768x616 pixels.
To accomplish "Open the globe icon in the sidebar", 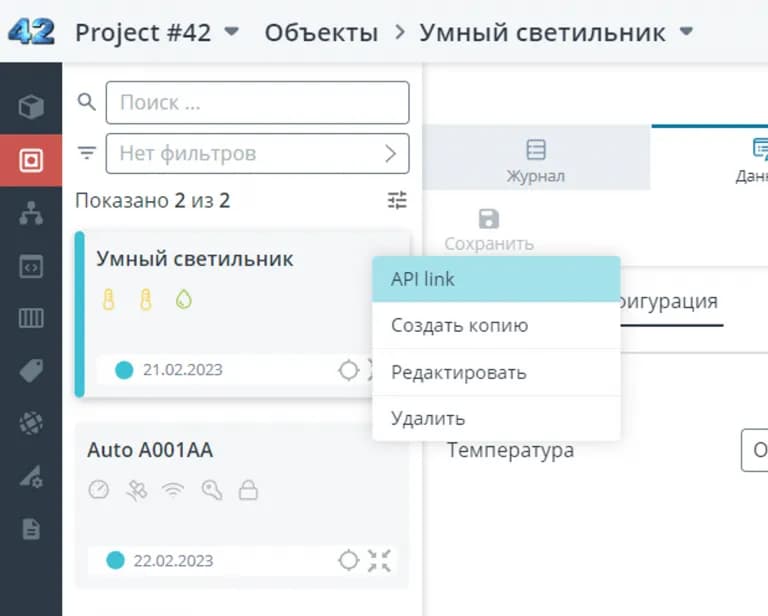I will point(31,424).
